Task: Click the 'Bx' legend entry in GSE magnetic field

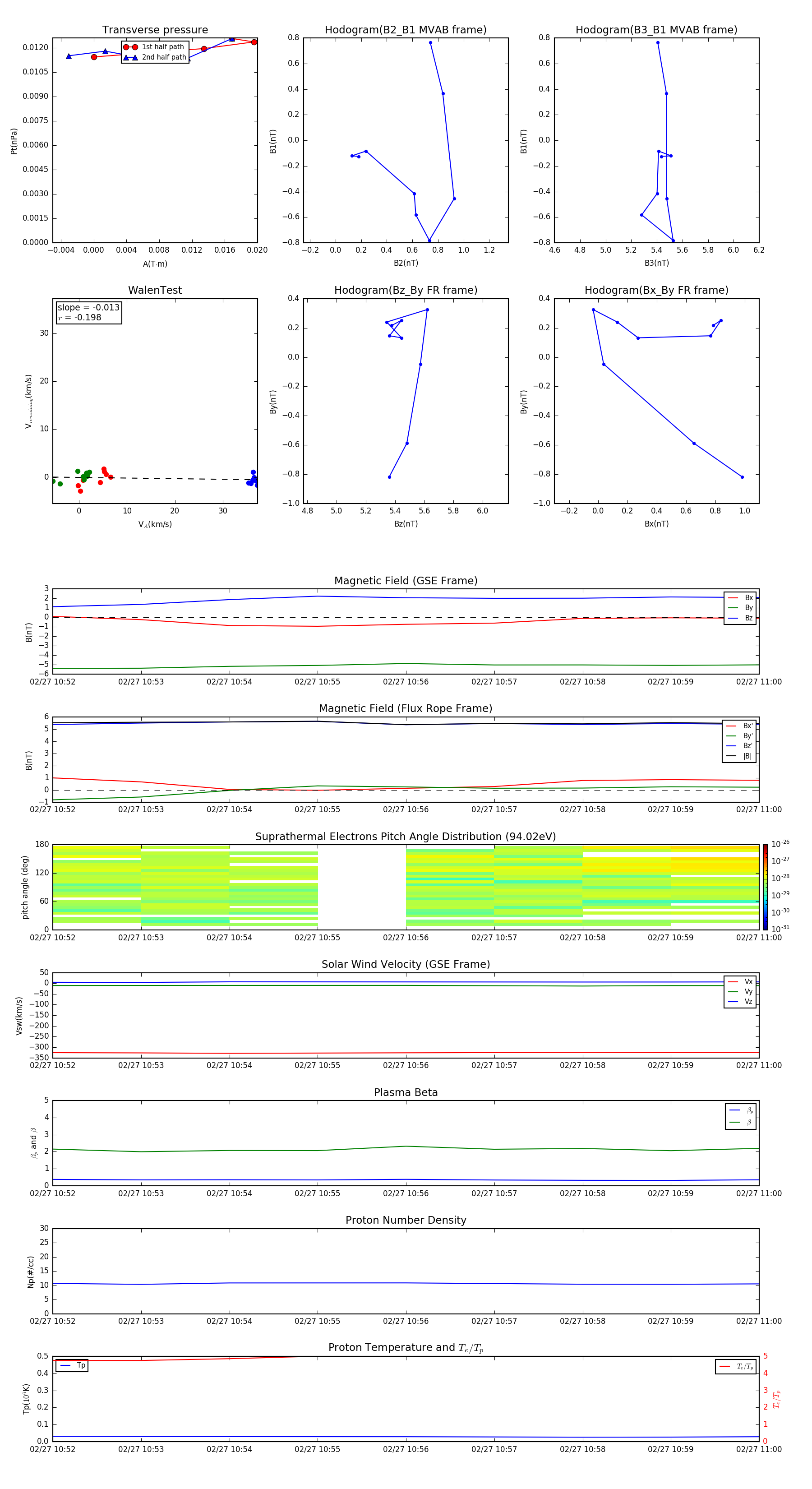Action: click(x=740, y=598)
